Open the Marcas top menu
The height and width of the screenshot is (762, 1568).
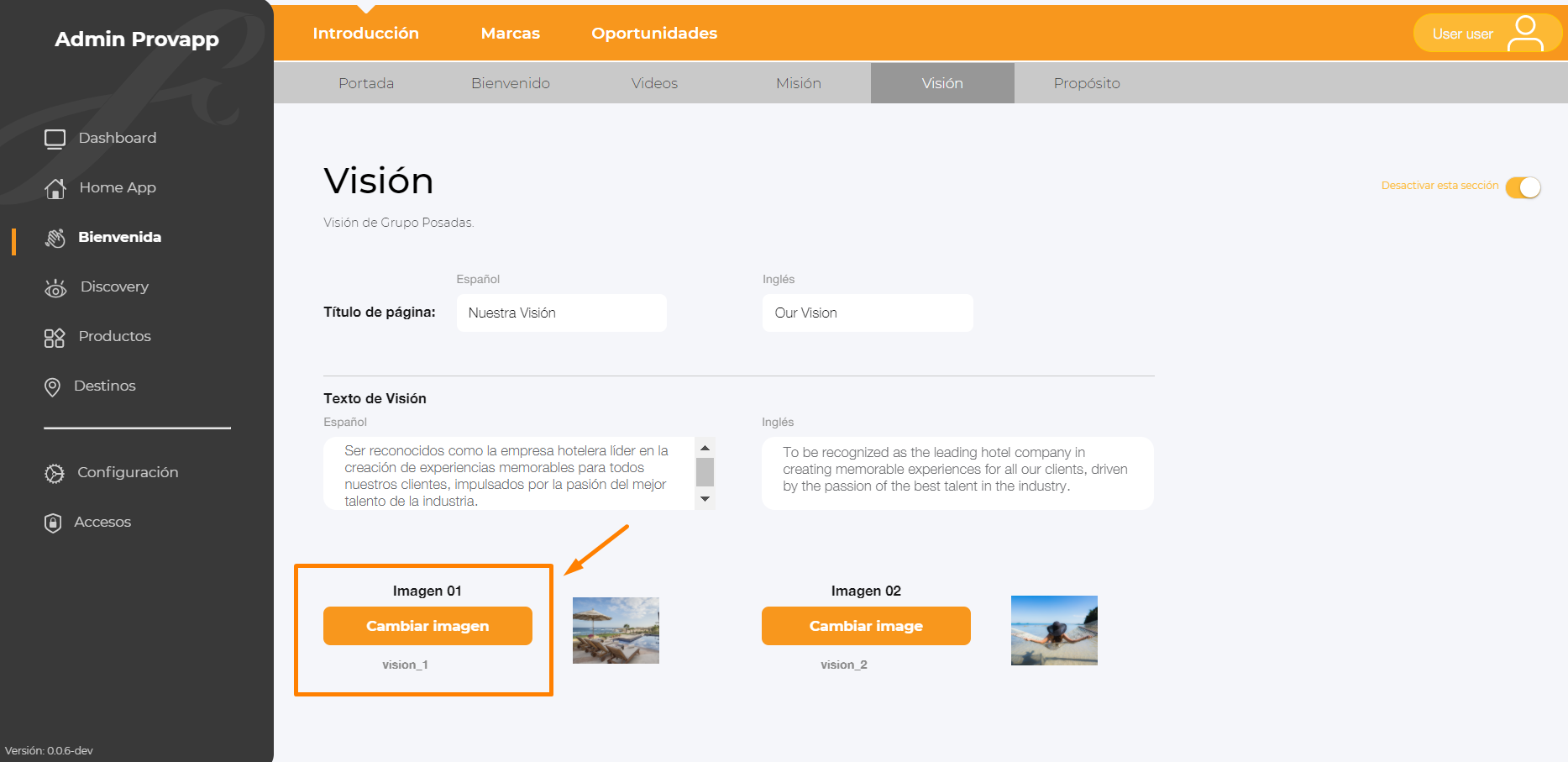click(x=511, y=33)
